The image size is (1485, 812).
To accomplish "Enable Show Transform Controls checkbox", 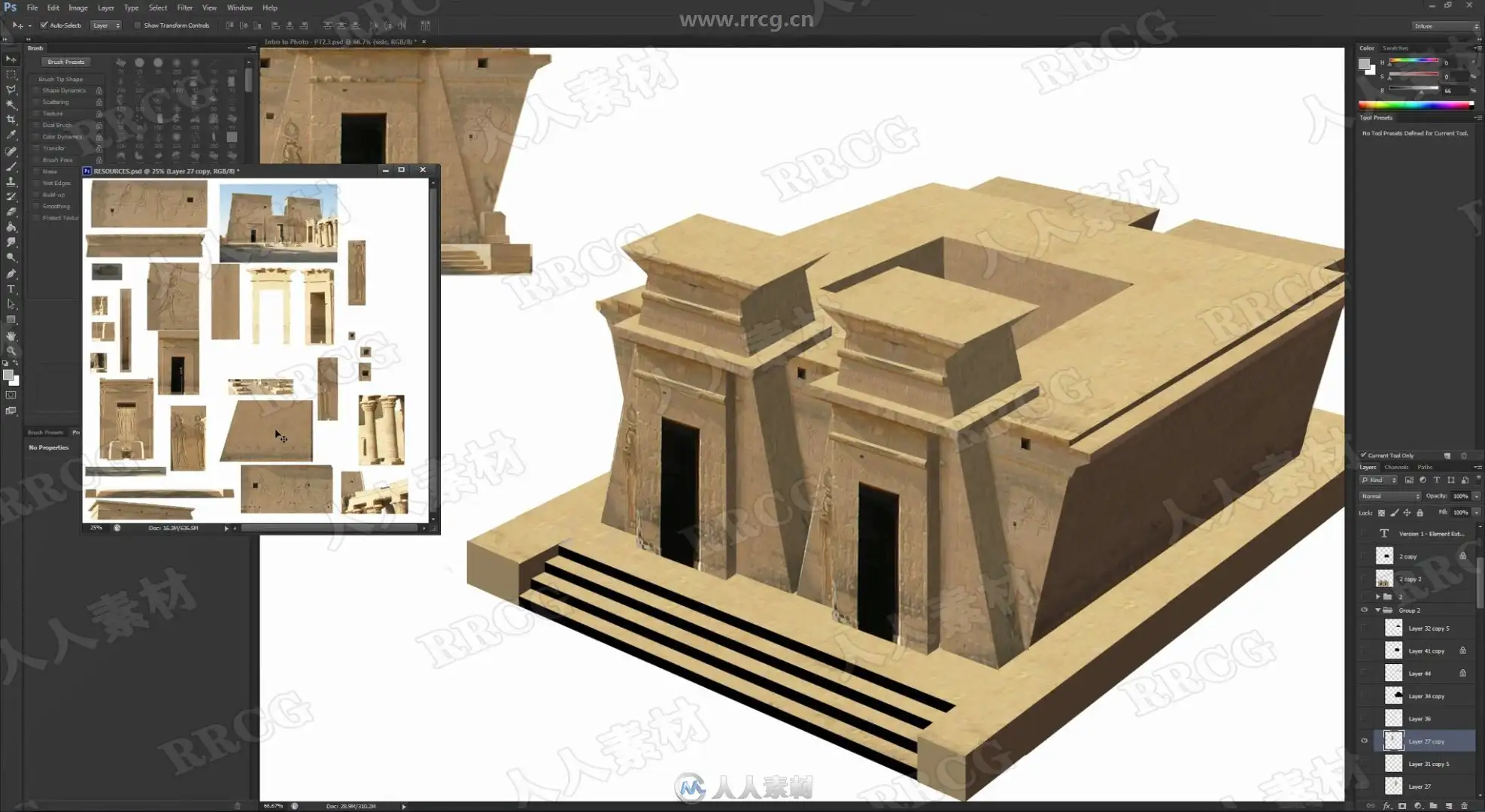I will 137,26.
